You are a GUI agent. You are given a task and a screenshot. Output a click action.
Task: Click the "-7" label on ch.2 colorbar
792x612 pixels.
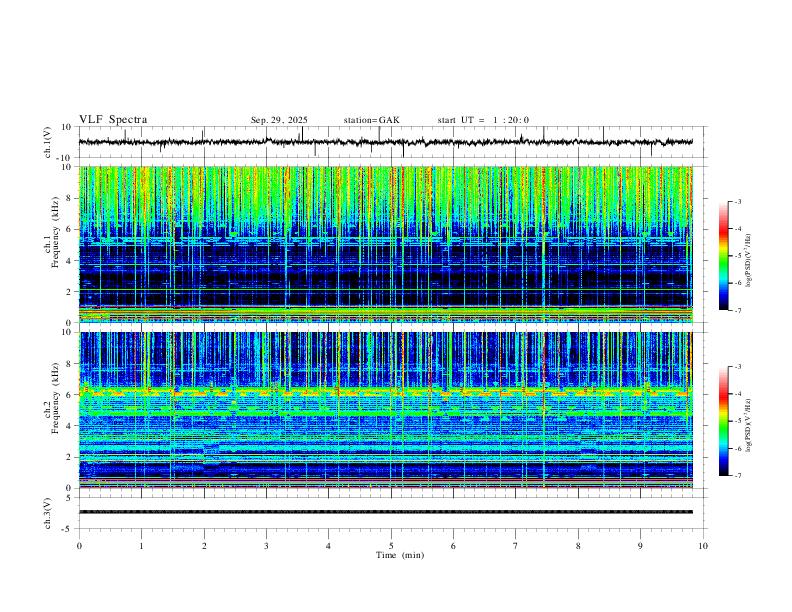737,475
